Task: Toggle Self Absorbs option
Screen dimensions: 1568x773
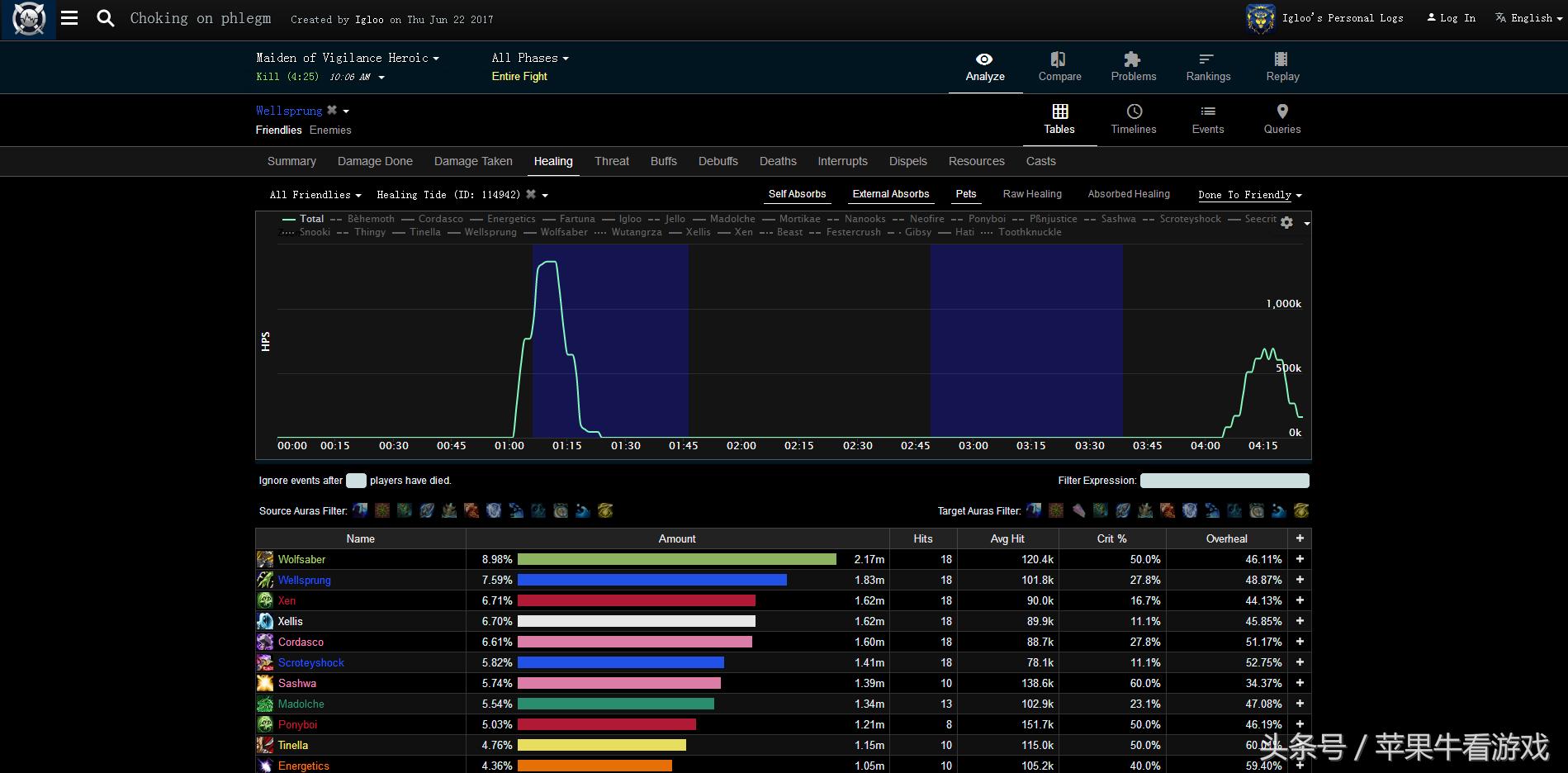Action: pos(797,194)
